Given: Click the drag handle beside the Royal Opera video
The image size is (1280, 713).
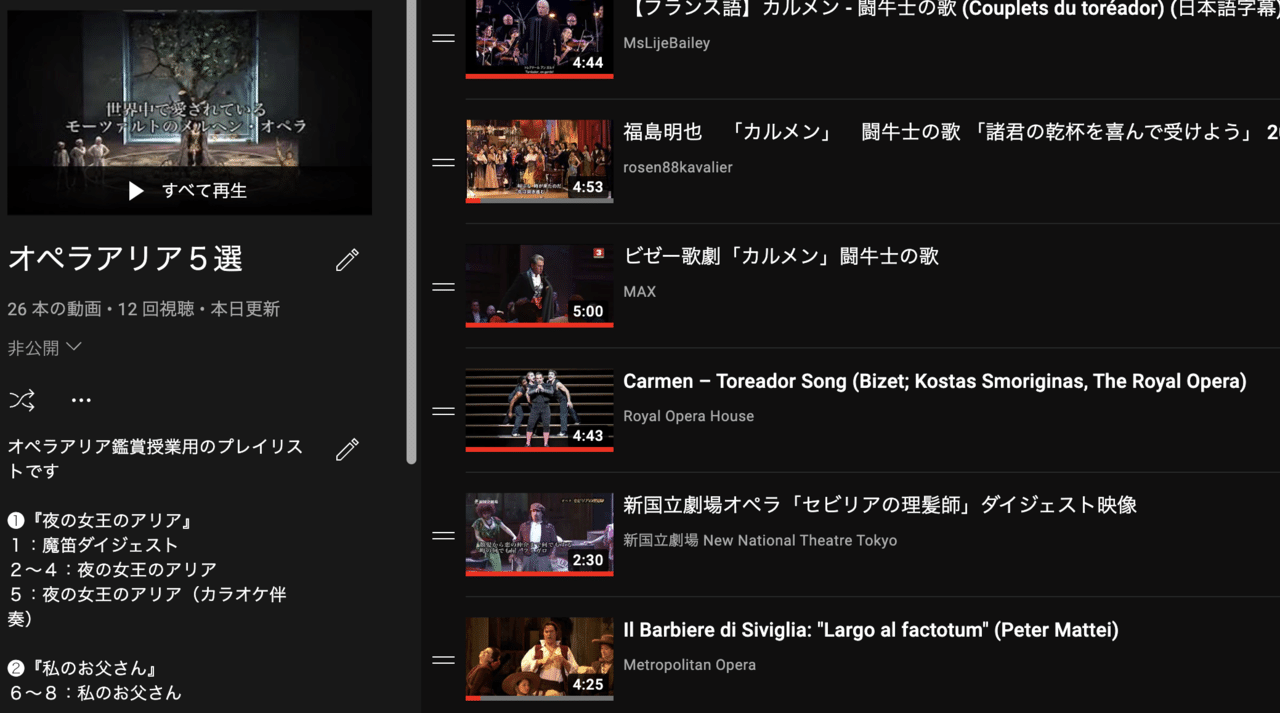Looking at the screenshot, I should click(x=442, y=410).
